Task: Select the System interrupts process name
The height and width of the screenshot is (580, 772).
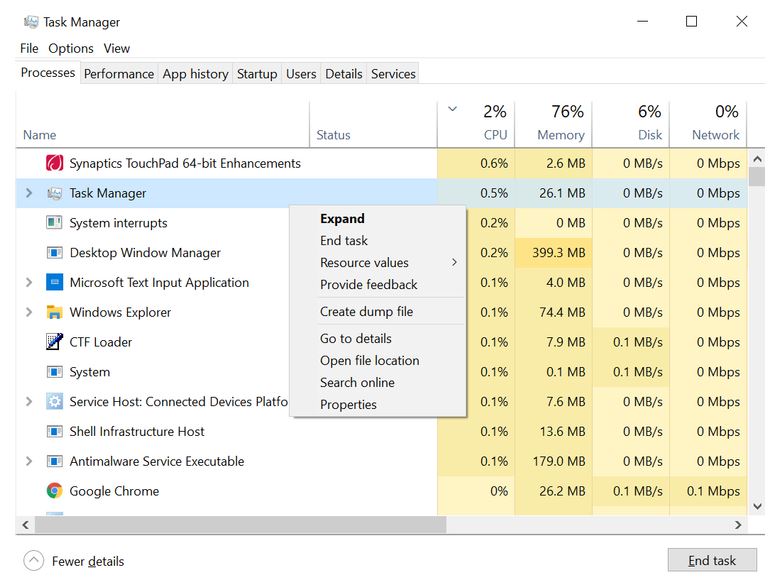Action: tap(118, 223)
